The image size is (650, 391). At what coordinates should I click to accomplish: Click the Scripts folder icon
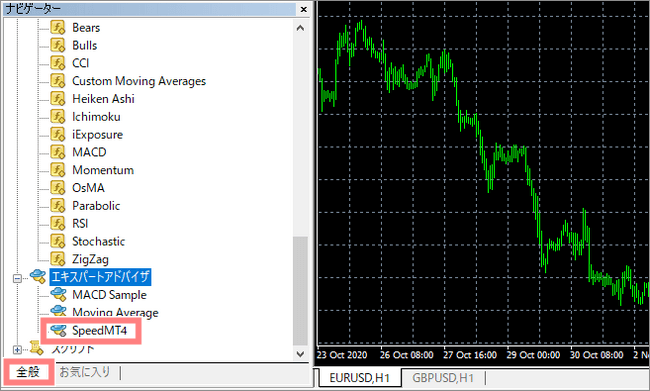click(36, 349)
